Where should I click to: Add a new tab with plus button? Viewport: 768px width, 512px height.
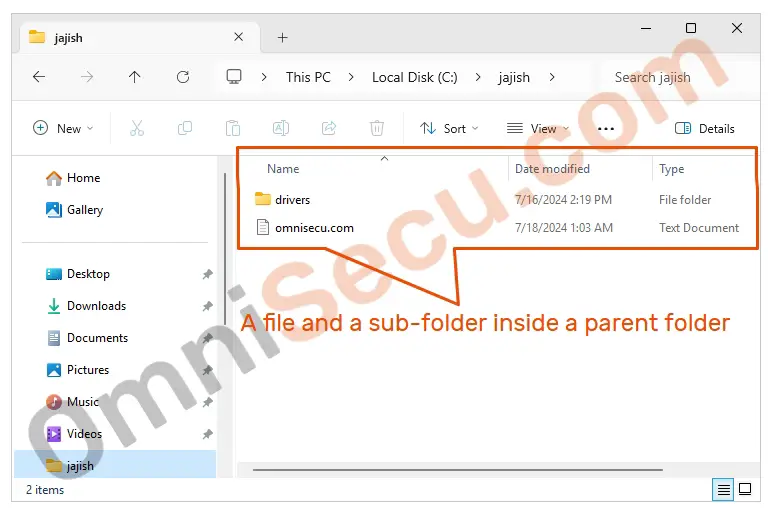[283, 37]
